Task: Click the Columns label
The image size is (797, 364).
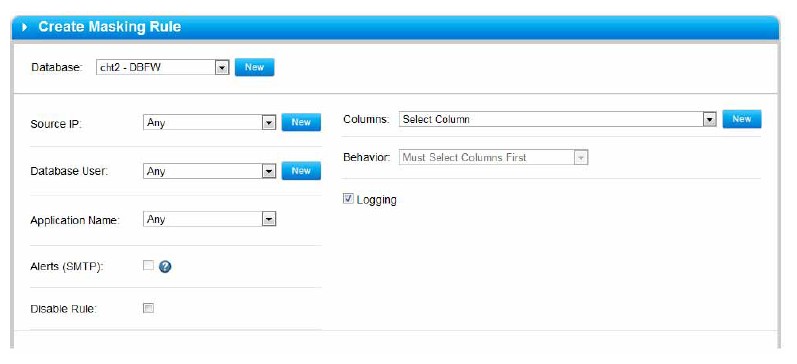Action: (366, 119)
